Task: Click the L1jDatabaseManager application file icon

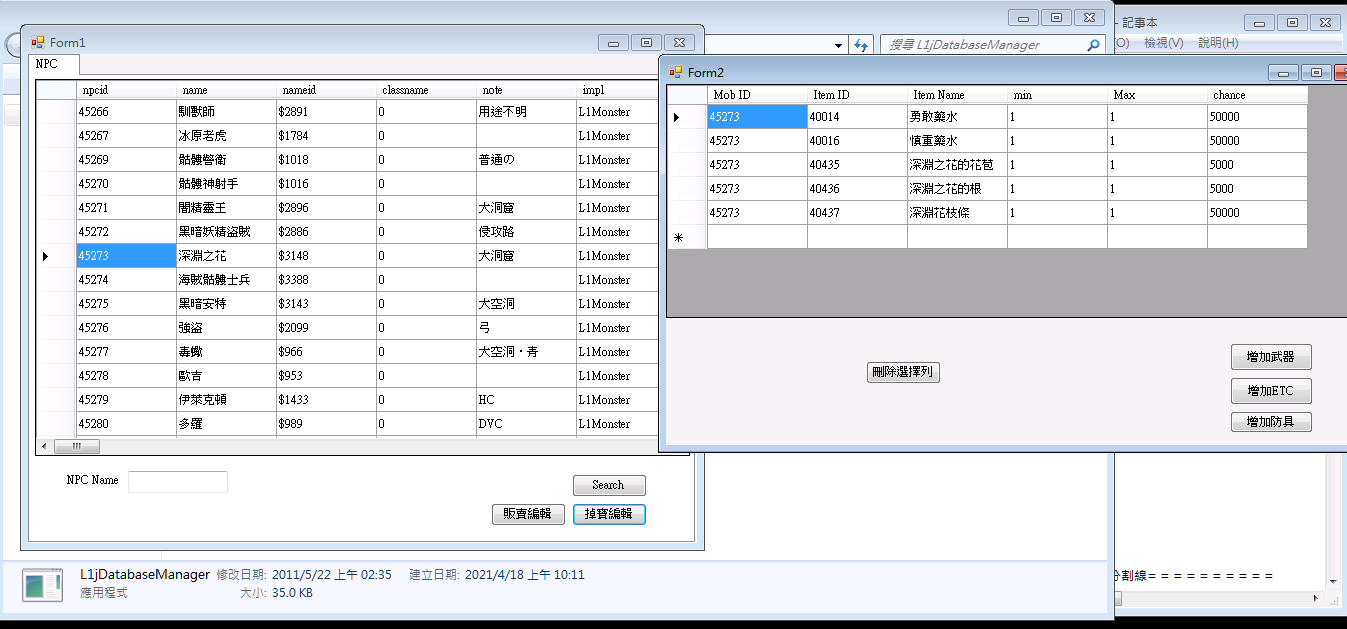Action: click(44, 585)
